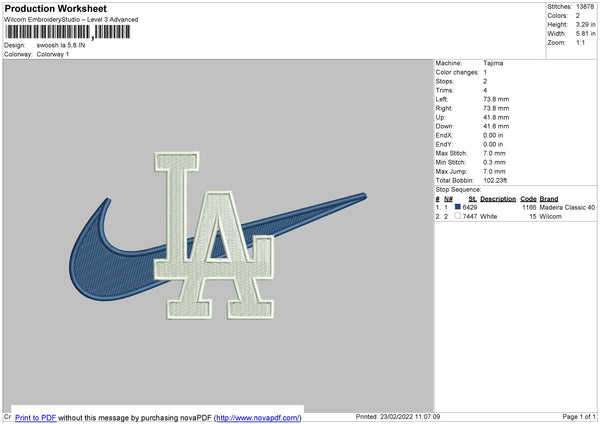Click the 'Stop Sequence:' heading
The height and width of the screenshot is (424, 600).
[458, 190]
